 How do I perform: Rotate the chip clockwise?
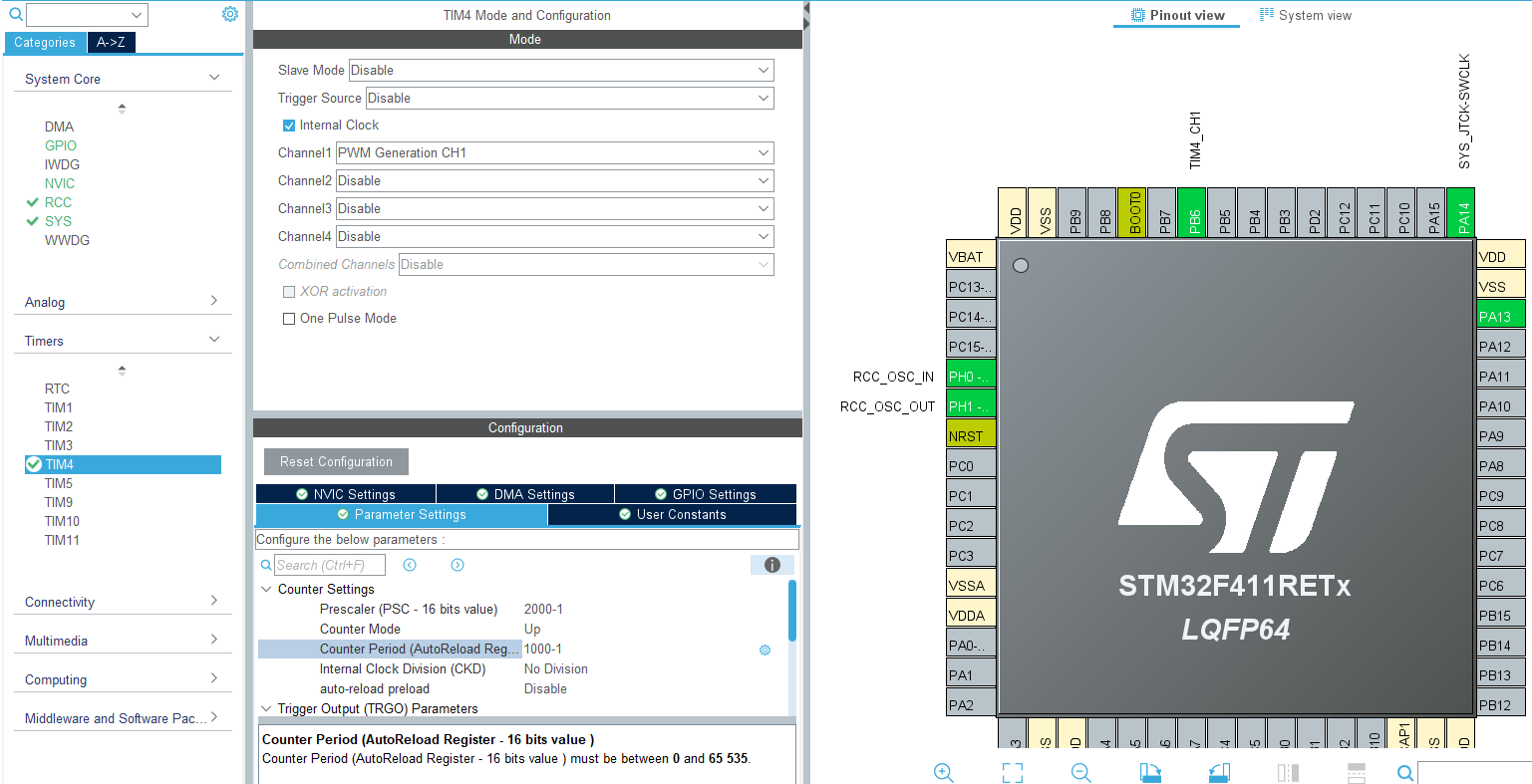[1150, 772]
